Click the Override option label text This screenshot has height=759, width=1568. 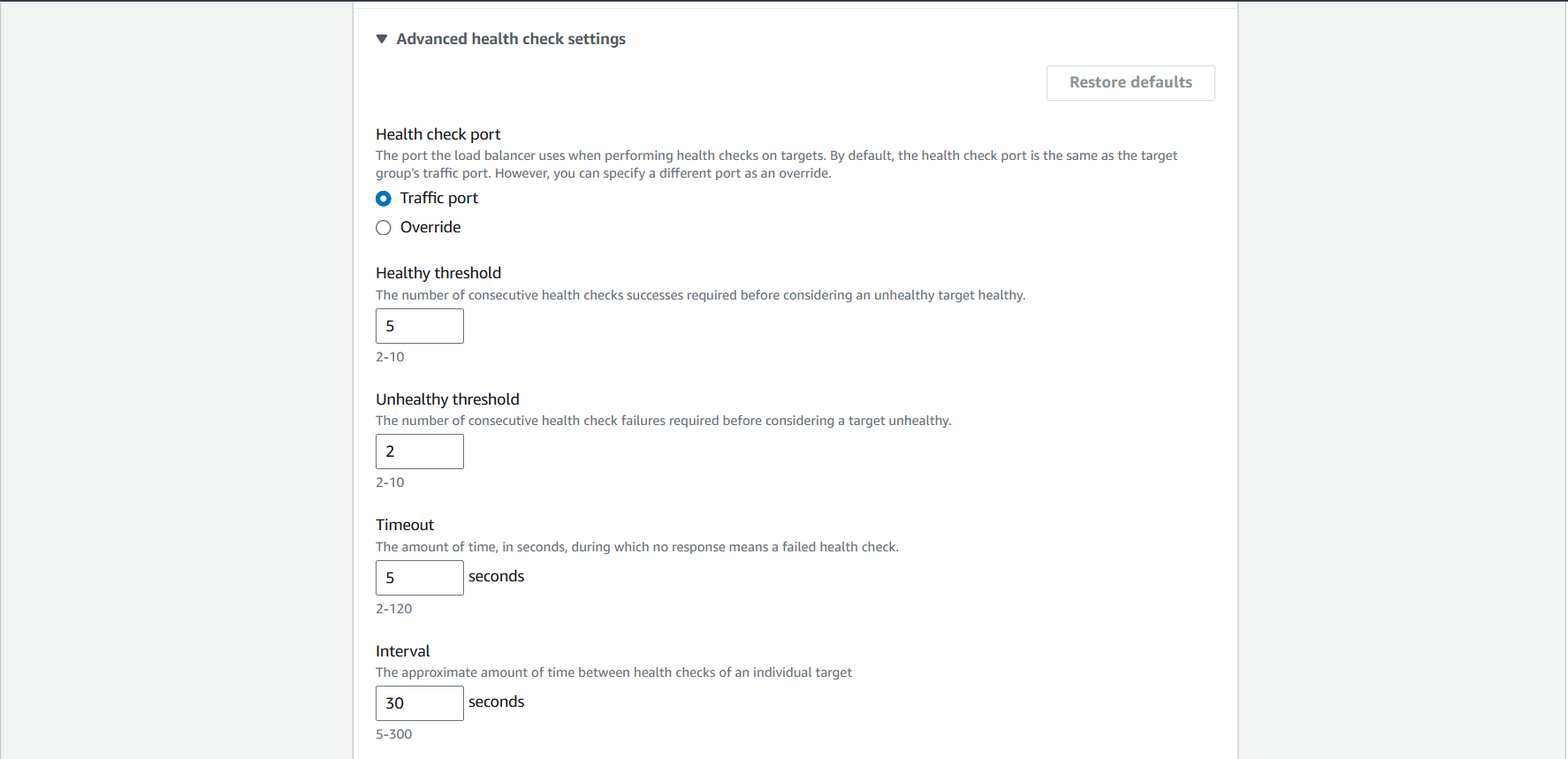pyautogui.click(x=430, y=228)
